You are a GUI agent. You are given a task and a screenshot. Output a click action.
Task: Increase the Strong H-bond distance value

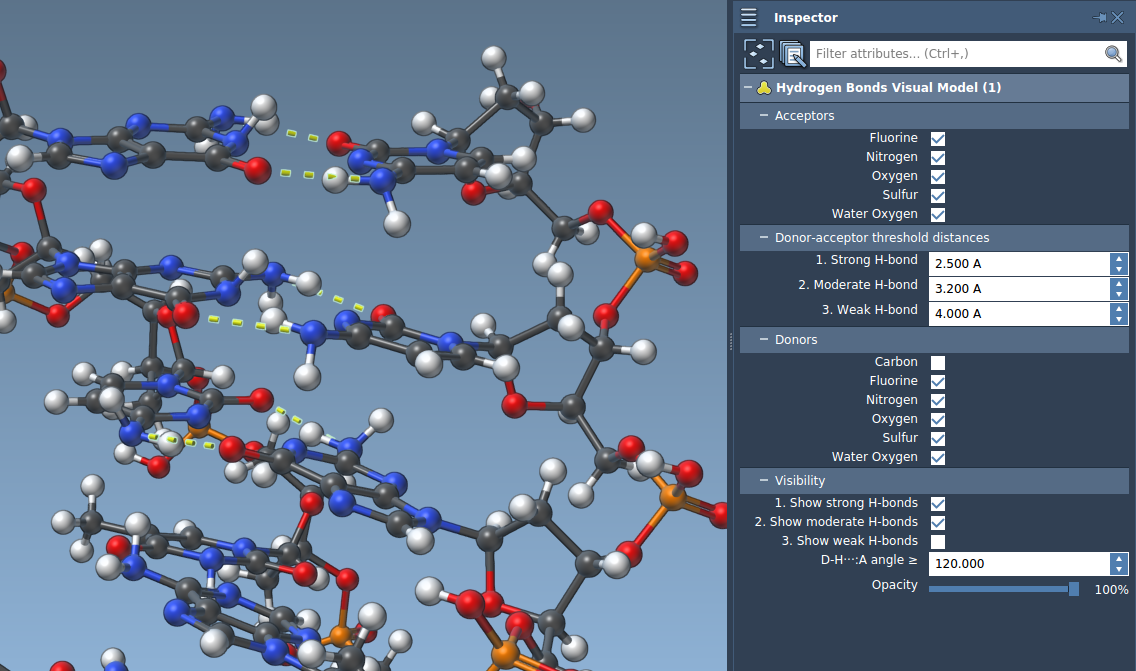[x=1119, y=258]
